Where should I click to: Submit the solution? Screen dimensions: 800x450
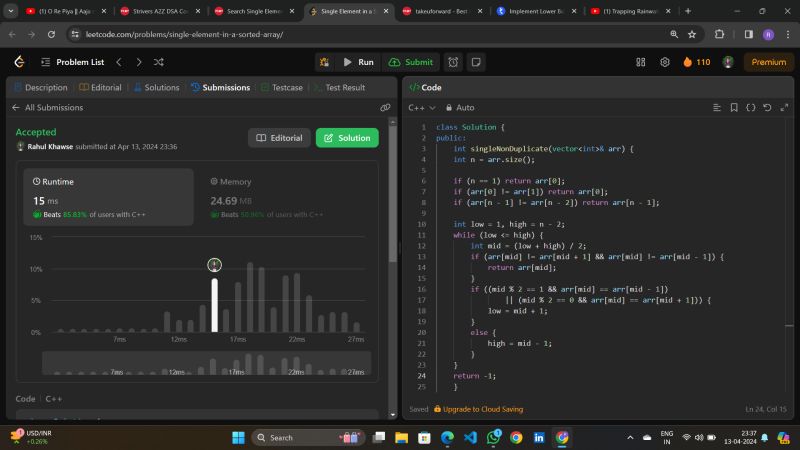(411, 62)
